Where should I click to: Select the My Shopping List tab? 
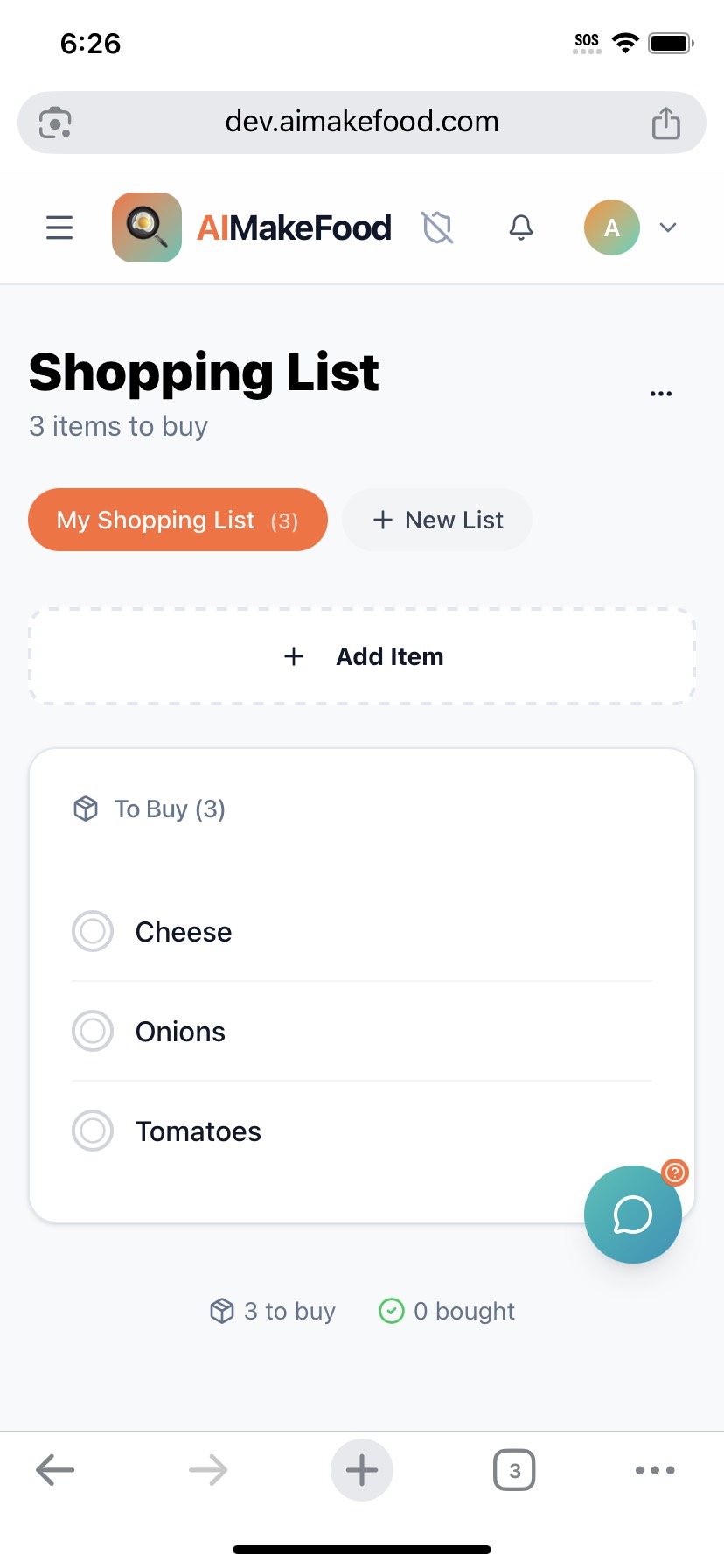pyautogui.click(x=178, y=520)
